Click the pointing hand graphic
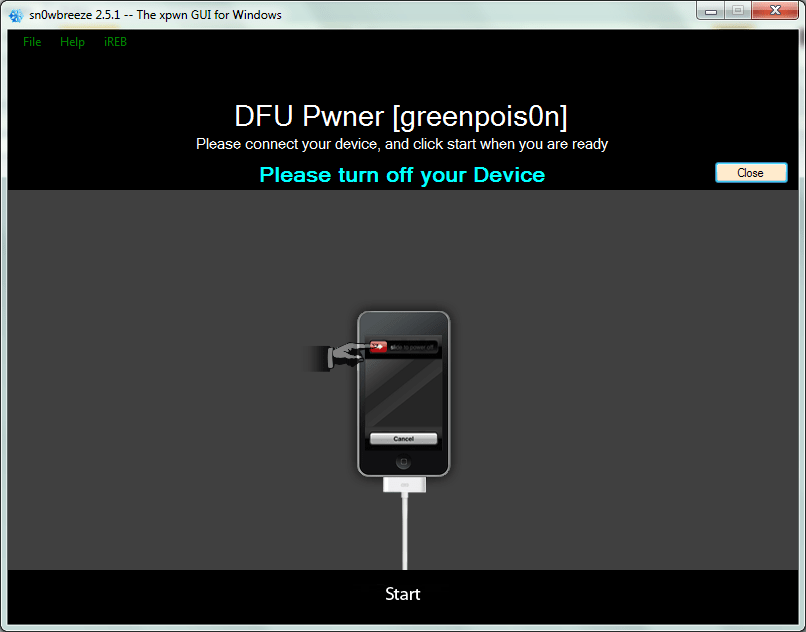Viewport: 806px width, 632px height. (342, 356)
